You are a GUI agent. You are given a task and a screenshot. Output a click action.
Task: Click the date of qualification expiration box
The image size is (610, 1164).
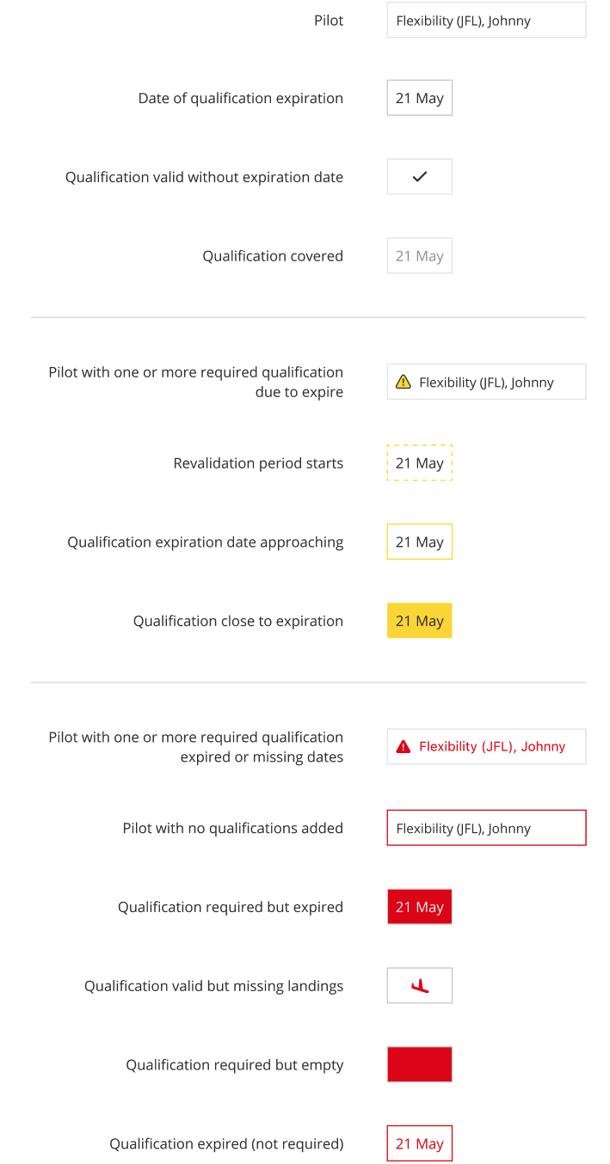419,98
